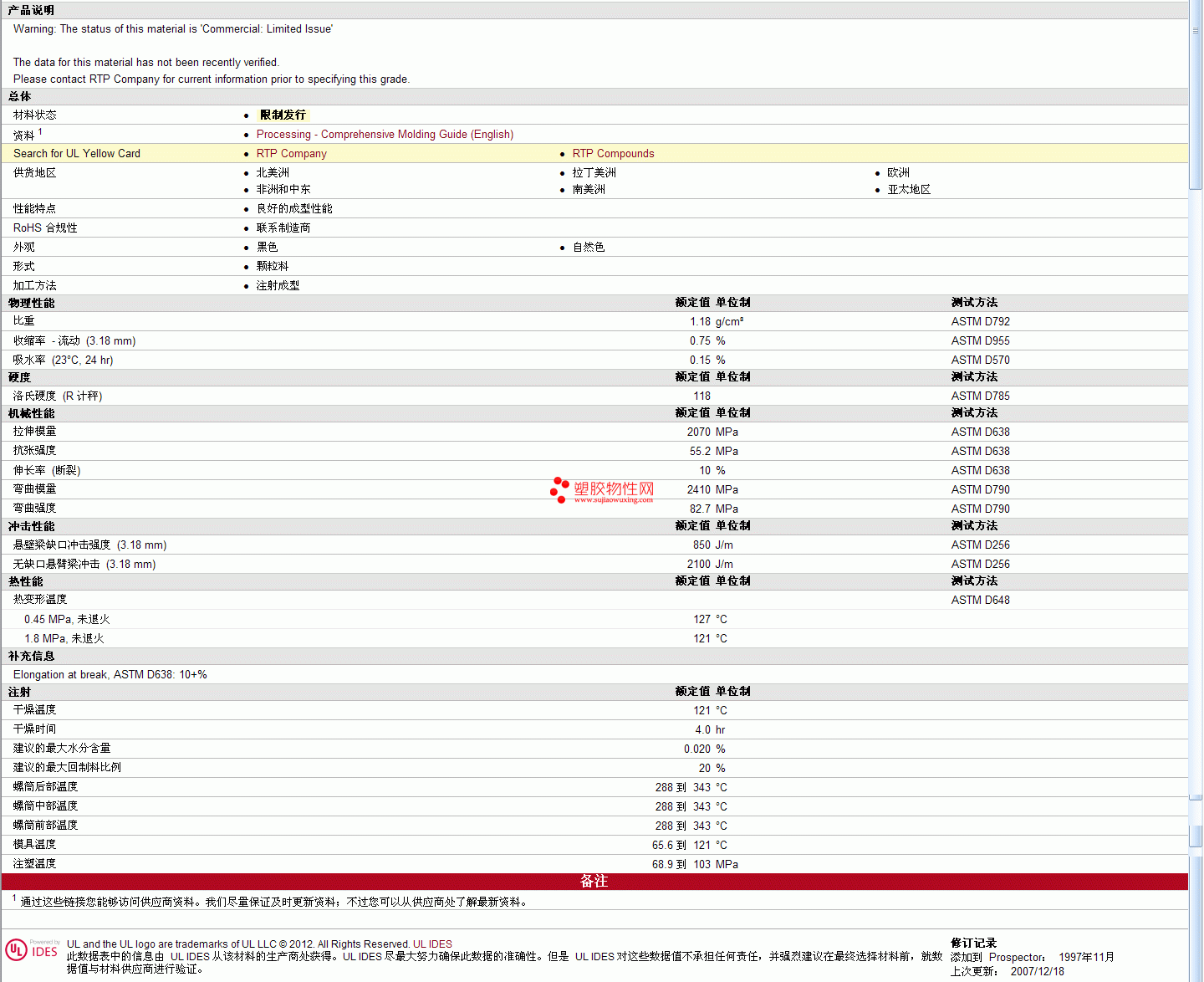Select the 干燥时间 row label
The width and height of the screenshot is (1204, 982).
click(x=34, y=729)
